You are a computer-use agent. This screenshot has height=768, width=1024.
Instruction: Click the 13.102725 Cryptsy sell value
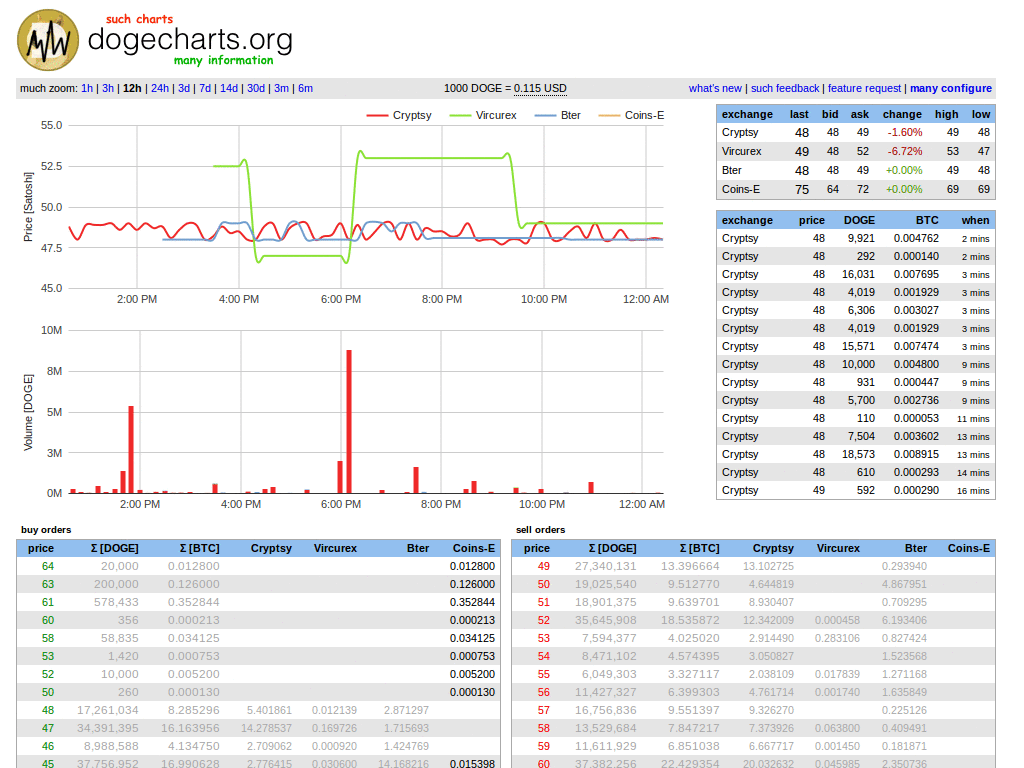click(768, 566)
